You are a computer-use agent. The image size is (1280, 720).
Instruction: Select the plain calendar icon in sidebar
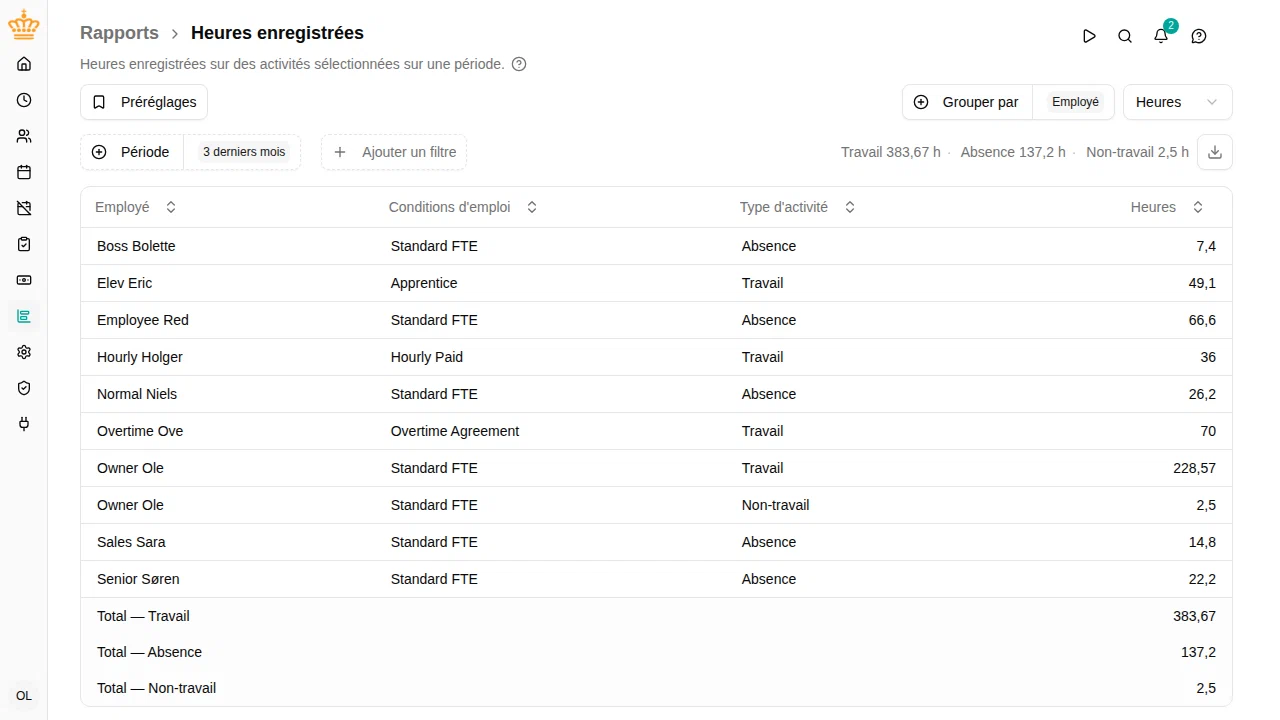(x=24, y=172)
